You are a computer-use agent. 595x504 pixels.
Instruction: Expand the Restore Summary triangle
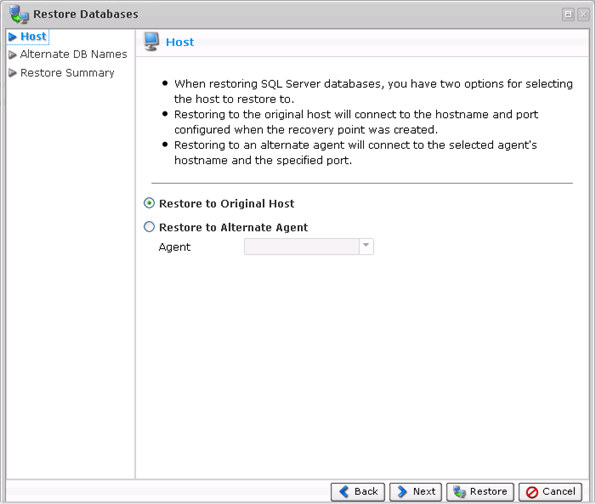pos(13,73)
